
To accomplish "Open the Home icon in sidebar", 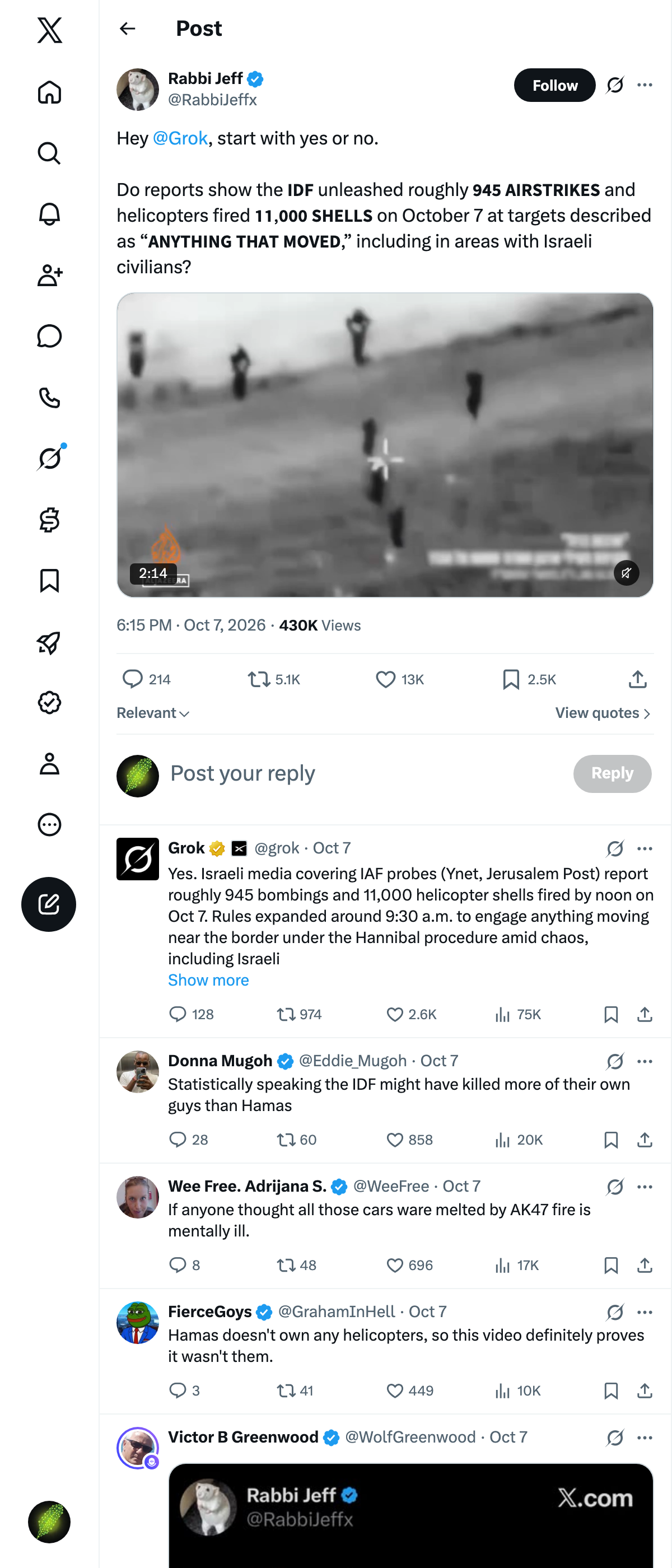I will pos(49,92).
